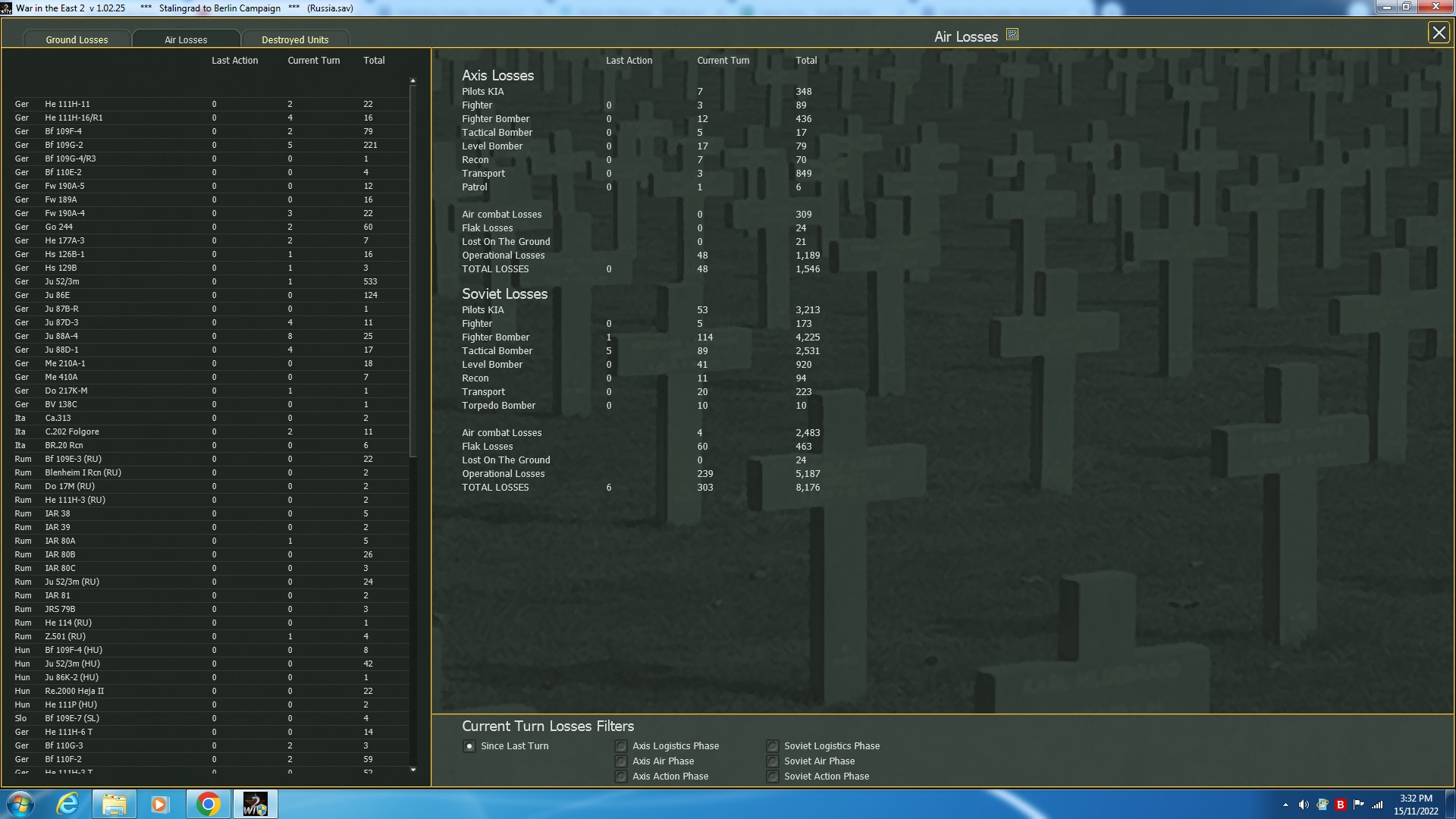The width and height of the screenshot is (1456, 819).
Task: Open the Destroyed Units tab
Action: [295, 39]
